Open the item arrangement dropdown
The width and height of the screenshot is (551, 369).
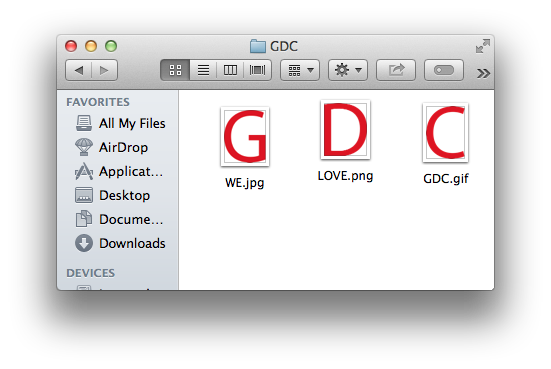(x=300, y=70)
